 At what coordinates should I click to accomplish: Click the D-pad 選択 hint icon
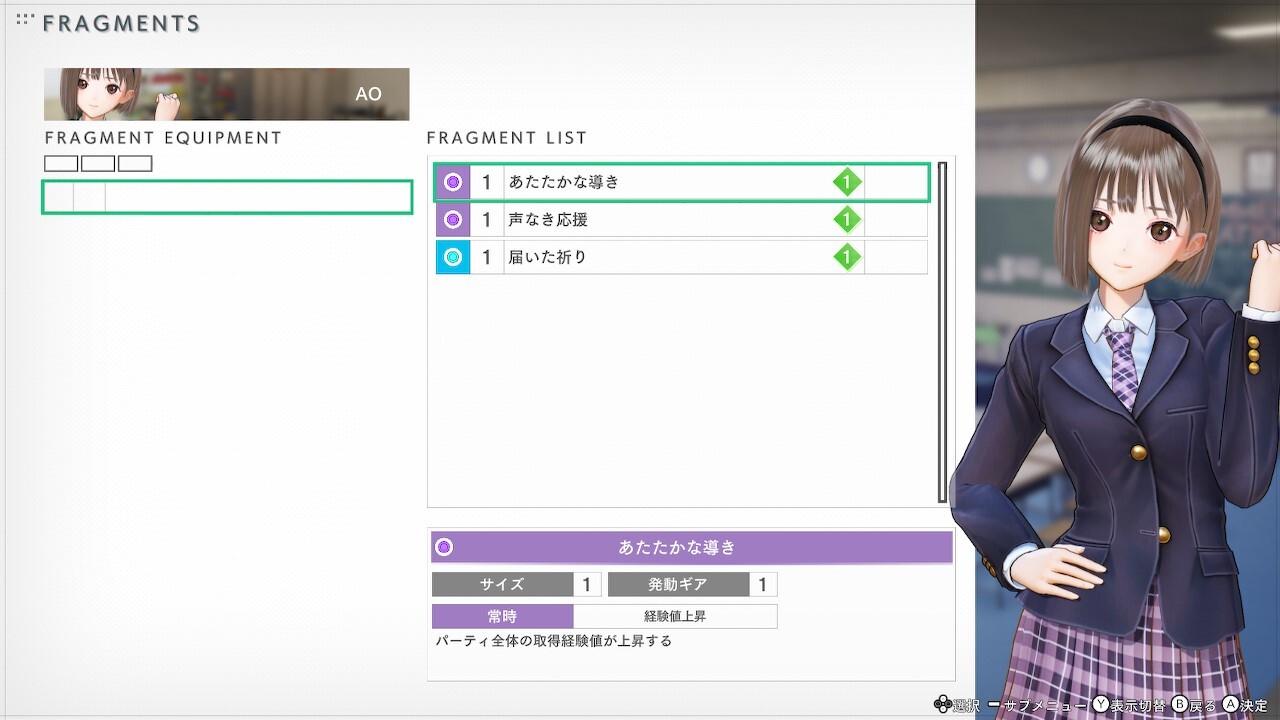942,705
